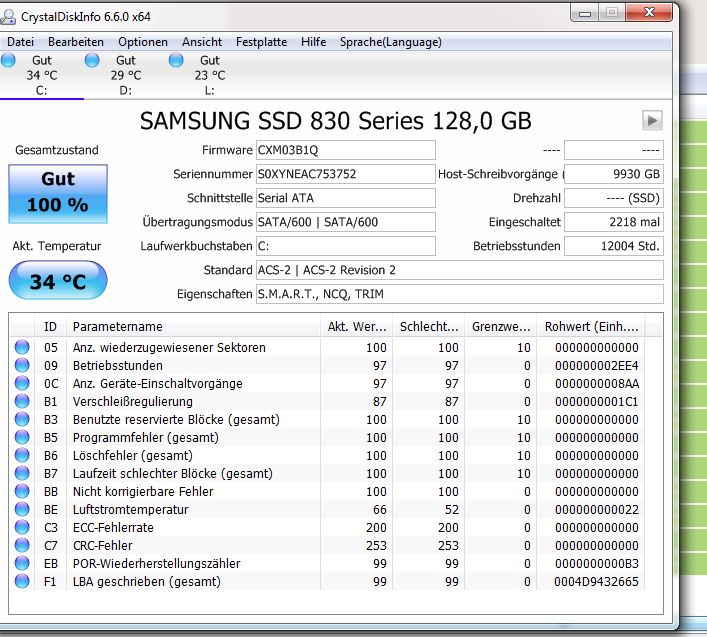Click the Betriebsstunden value 12004 Std.
The width and height of the screenshot is (707, 637).
[614, 246]
